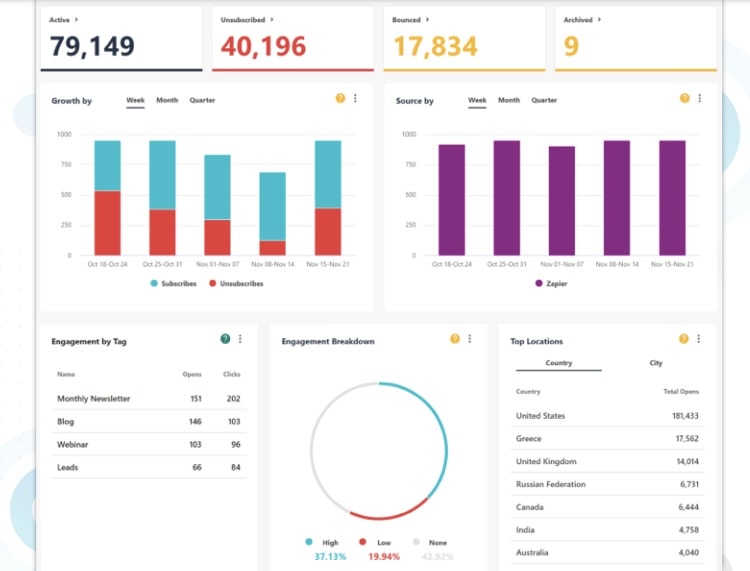Toggle Subscribes legend in Growth chart

(x=173, y=284)
